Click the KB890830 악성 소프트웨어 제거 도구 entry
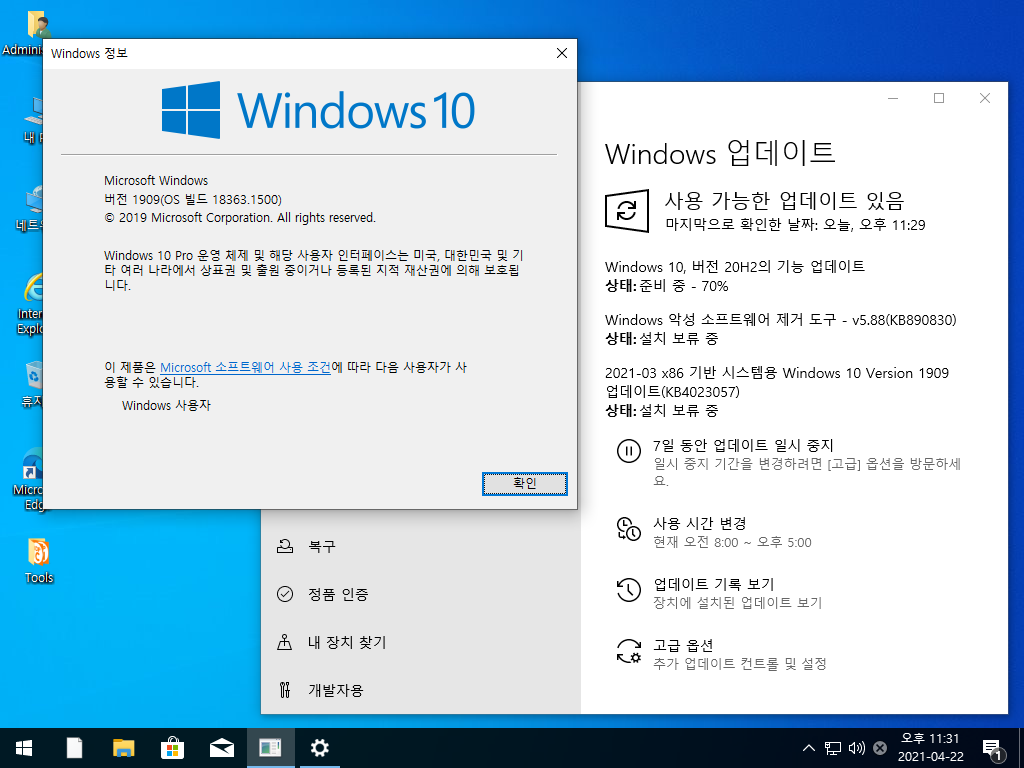 [x=780, y=320]
